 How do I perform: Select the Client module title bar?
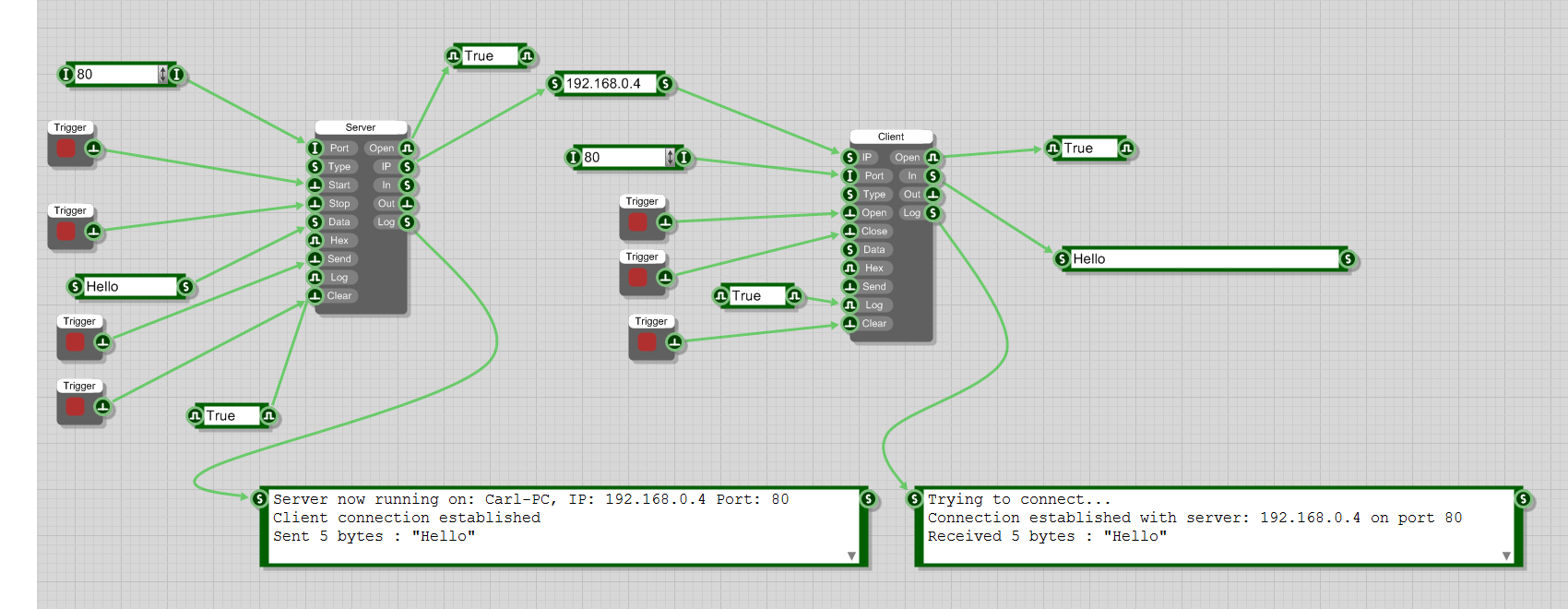pyautogui.click(x=891, y=137)
